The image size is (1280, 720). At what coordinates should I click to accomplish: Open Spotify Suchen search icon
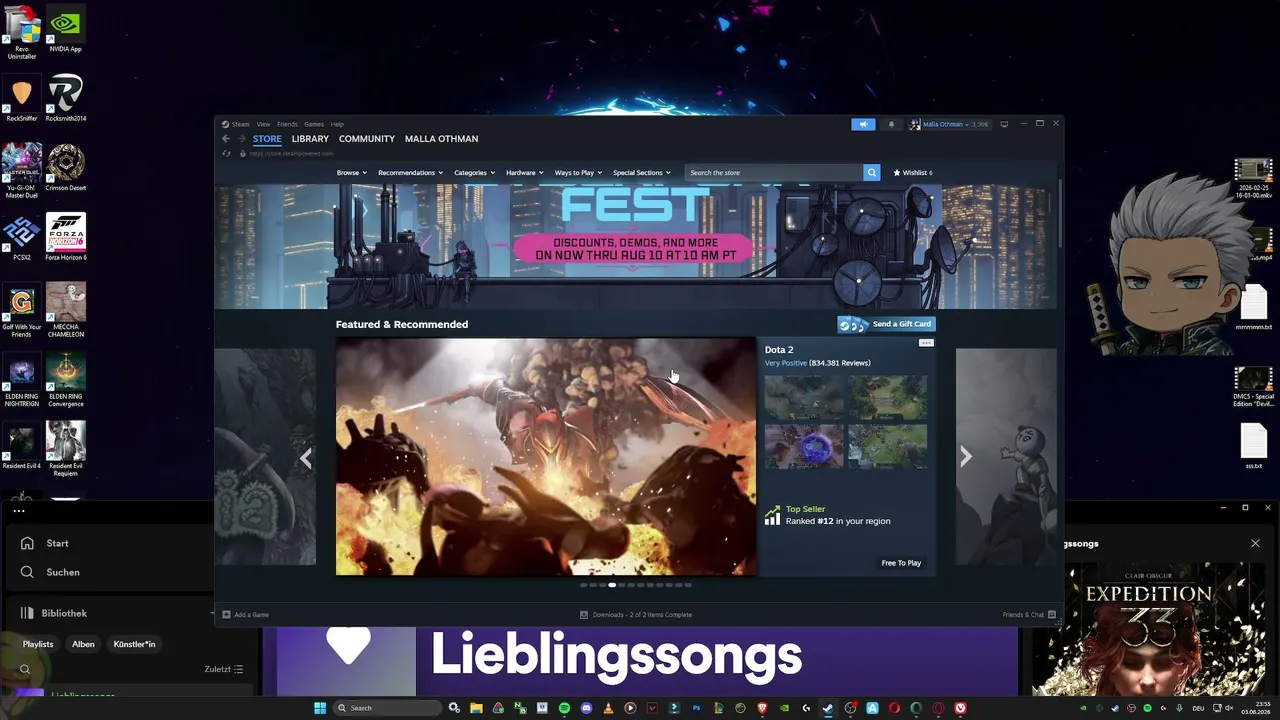pos(27,572)
